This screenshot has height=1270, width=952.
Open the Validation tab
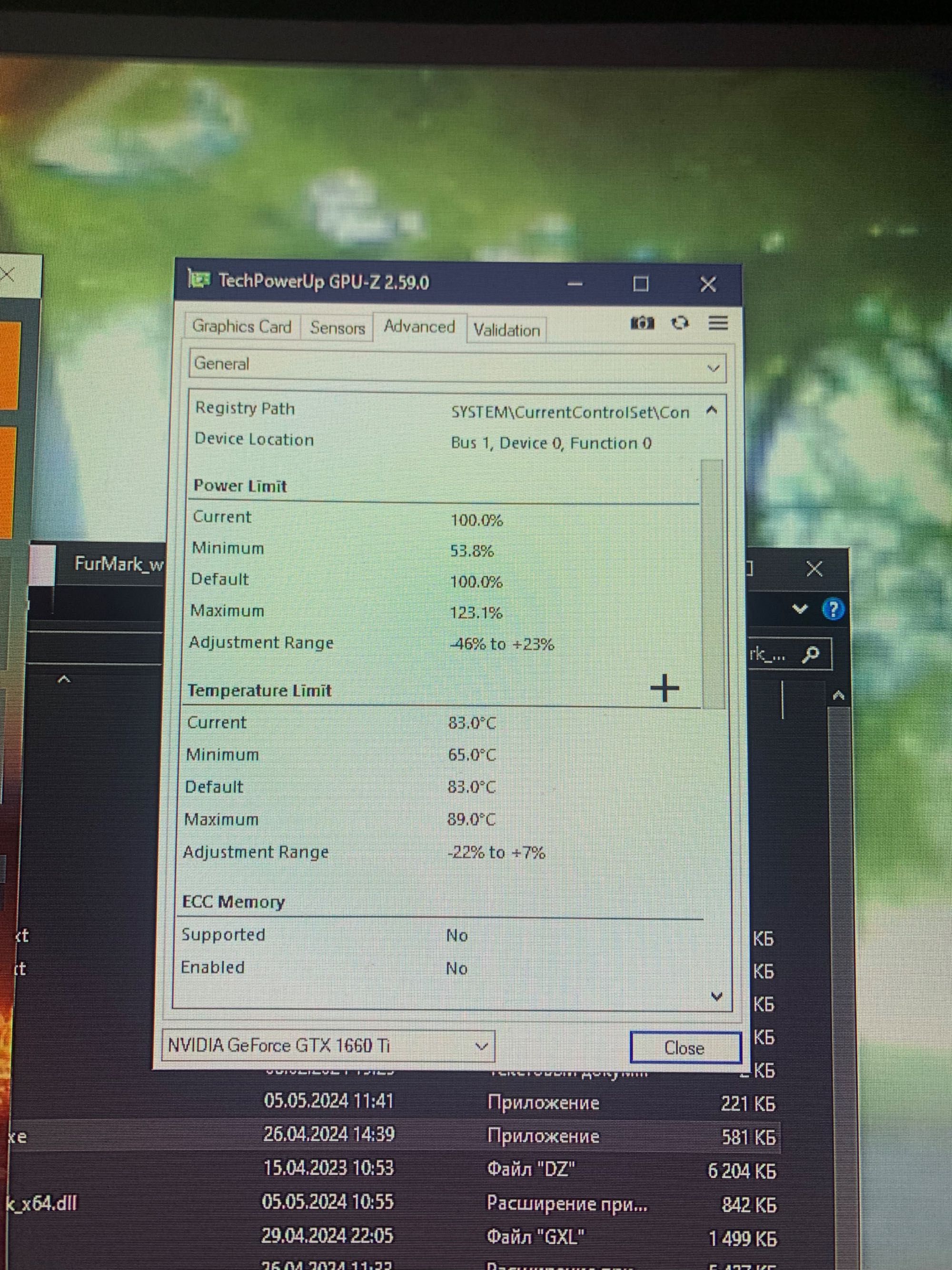pos(506,330)
